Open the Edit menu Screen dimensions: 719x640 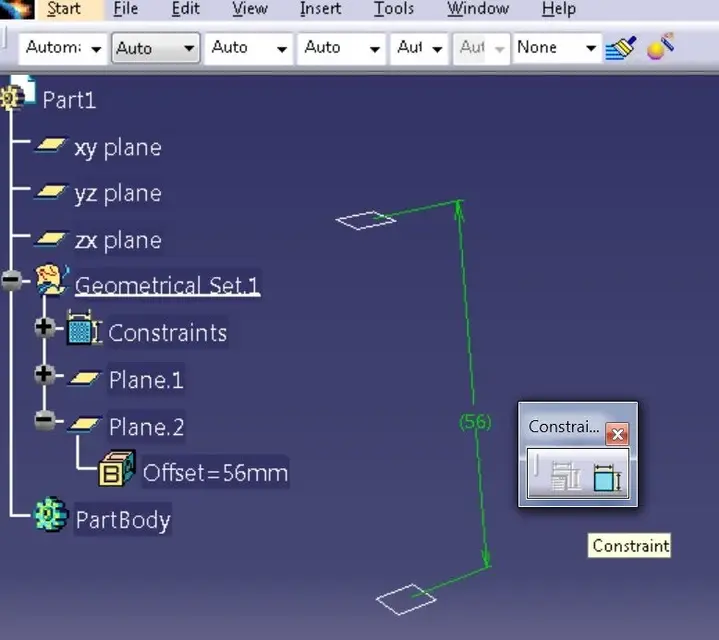[x=185, y=9]
